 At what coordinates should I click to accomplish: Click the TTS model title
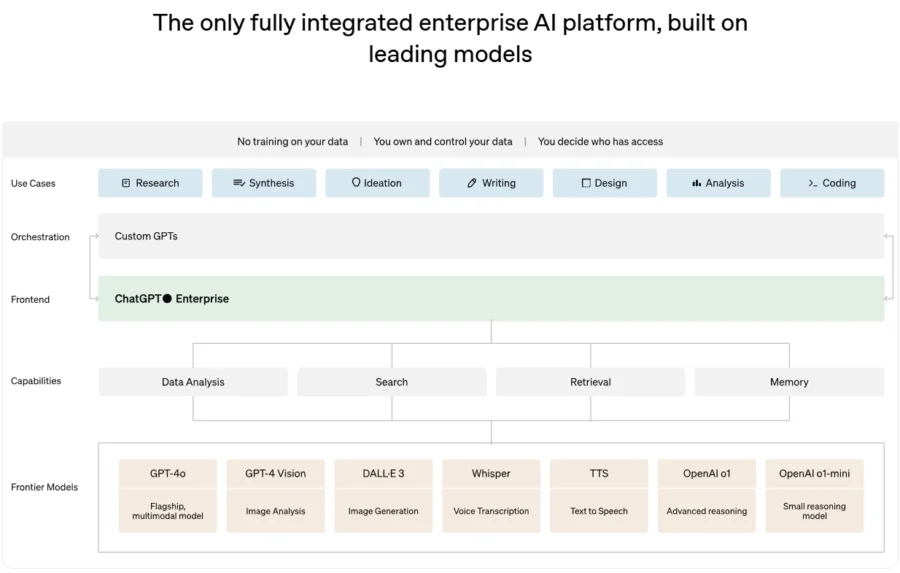599,474
